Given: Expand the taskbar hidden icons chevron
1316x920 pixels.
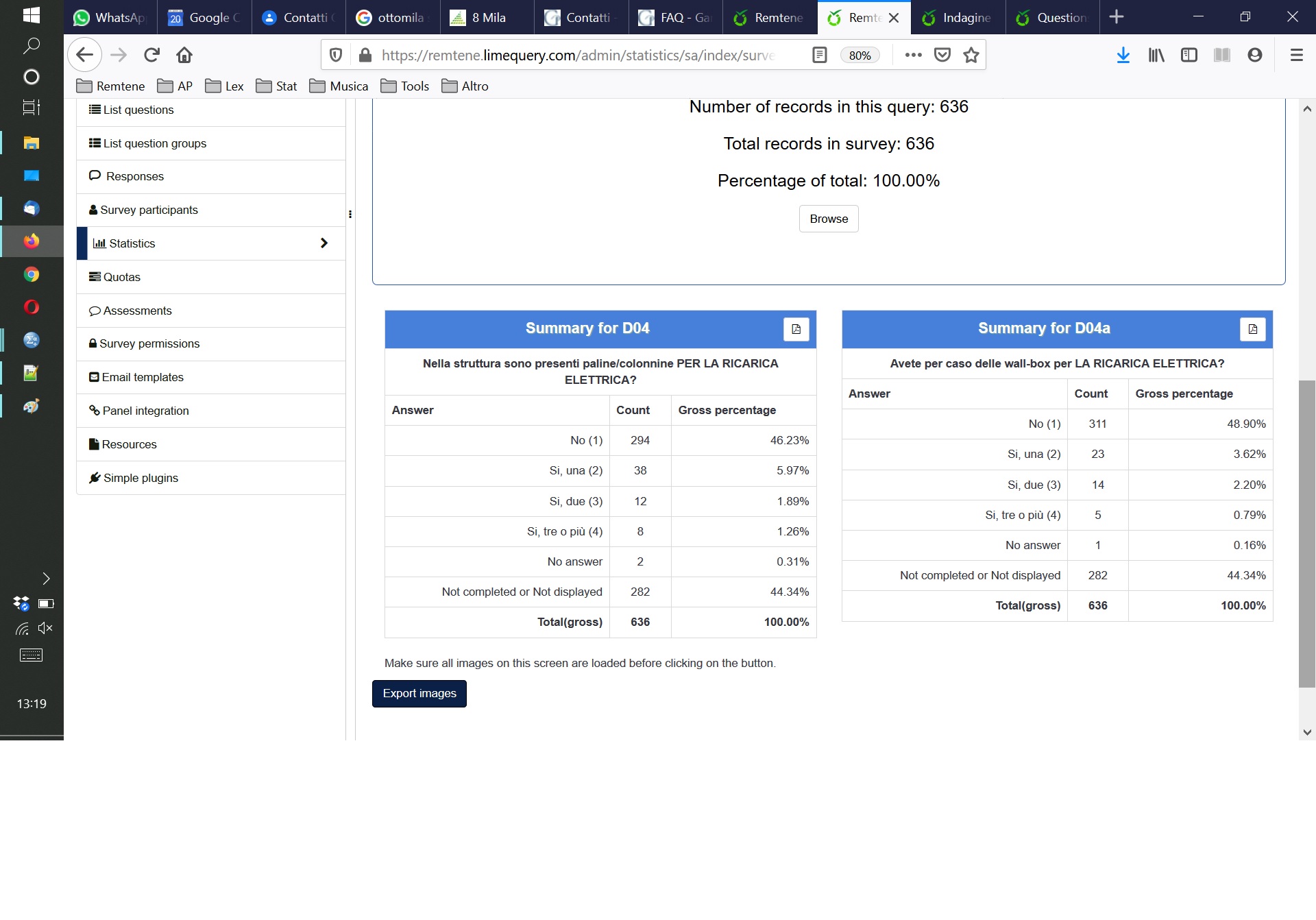Looking at the screenshot, I should tap(46, 579).
